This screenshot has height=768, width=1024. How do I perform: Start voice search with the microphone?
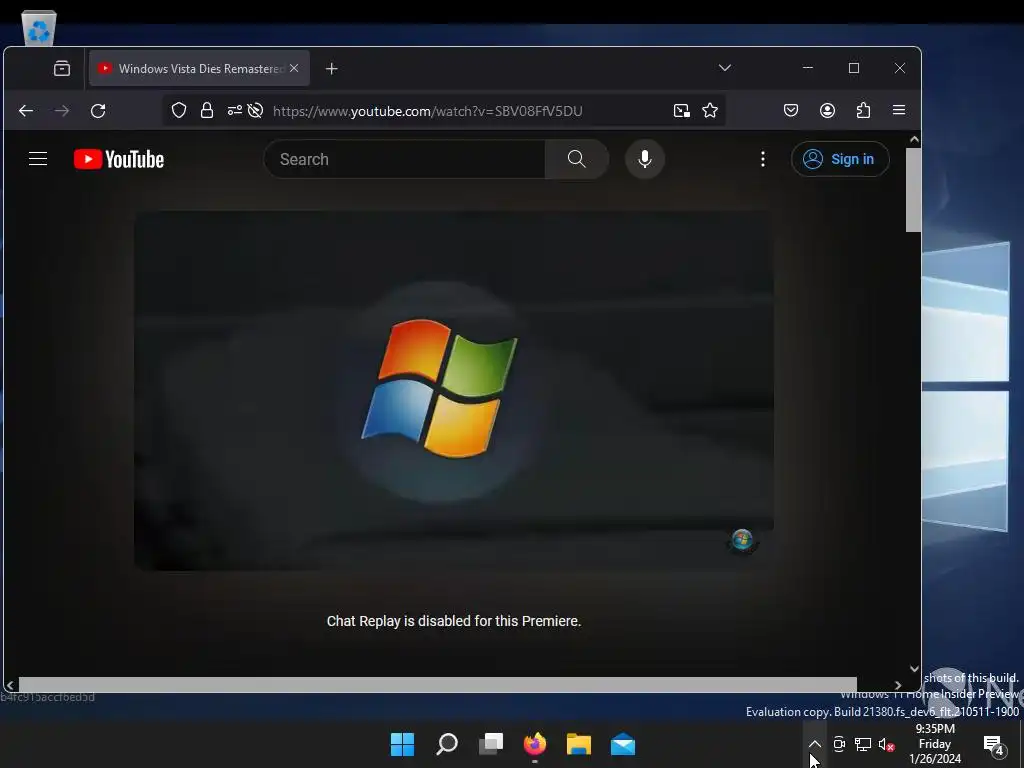(x=645, y=159)
